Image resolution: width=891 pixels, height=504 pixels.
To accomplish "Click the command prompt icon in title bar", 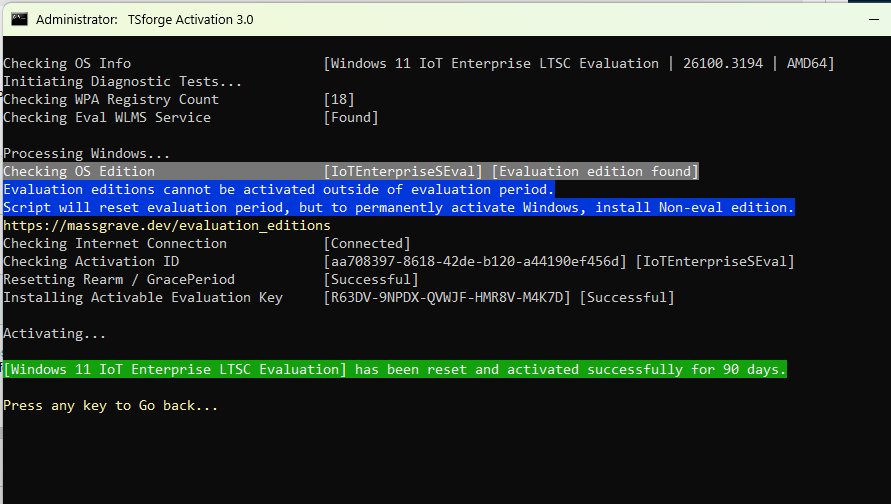I will click(18, 19).
